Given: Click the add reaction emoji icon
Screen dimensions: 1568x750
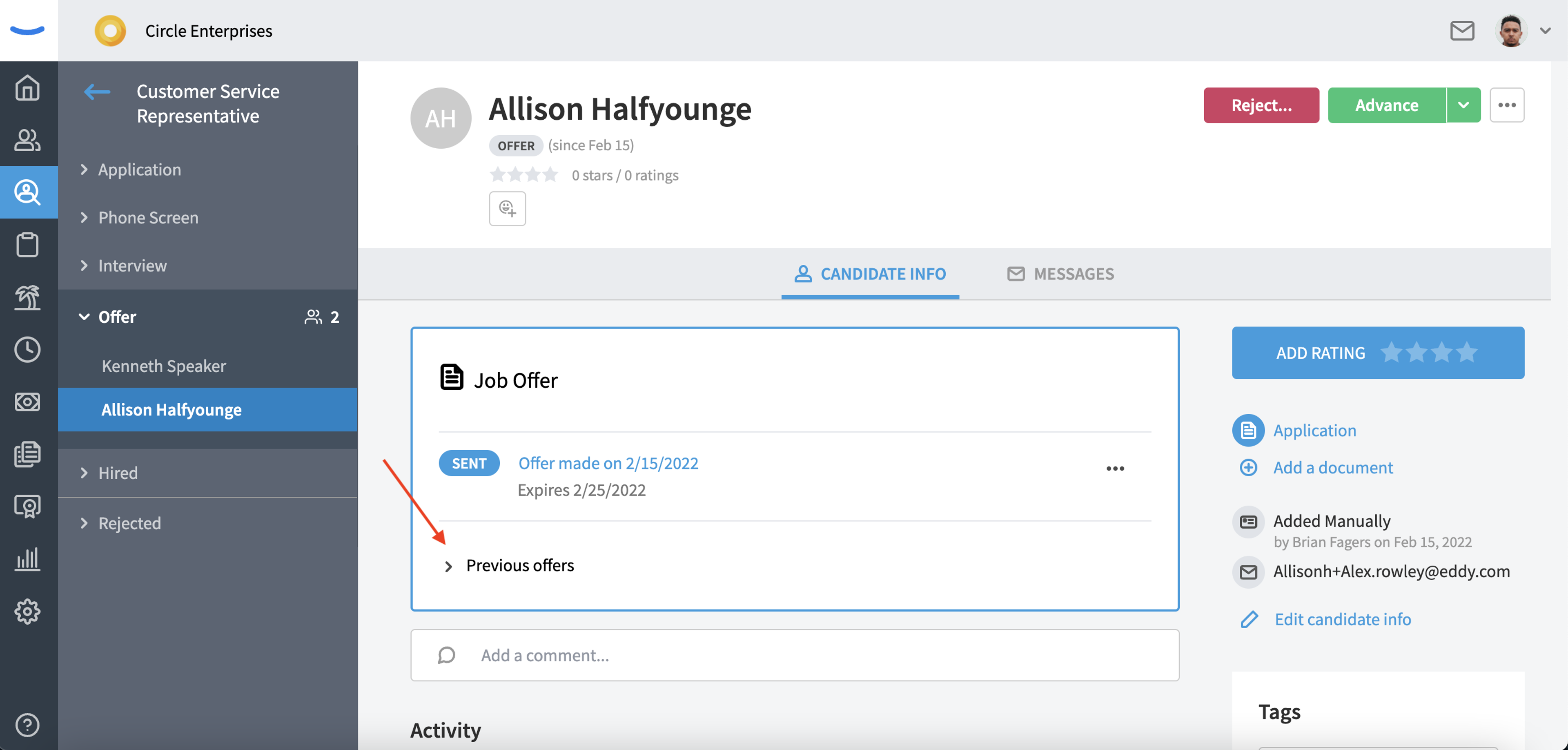Looking at the screenshot, I should point(507,209).
